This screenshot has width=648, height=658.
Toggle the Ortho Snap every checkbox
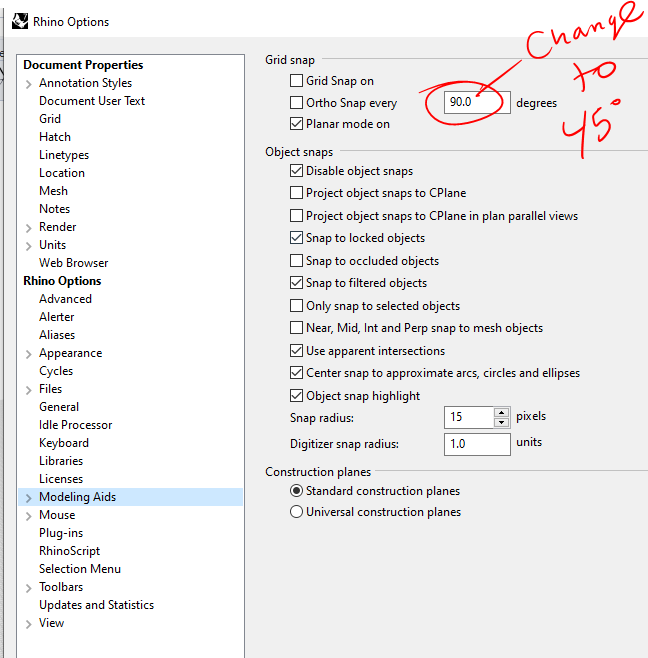[296, 102]
